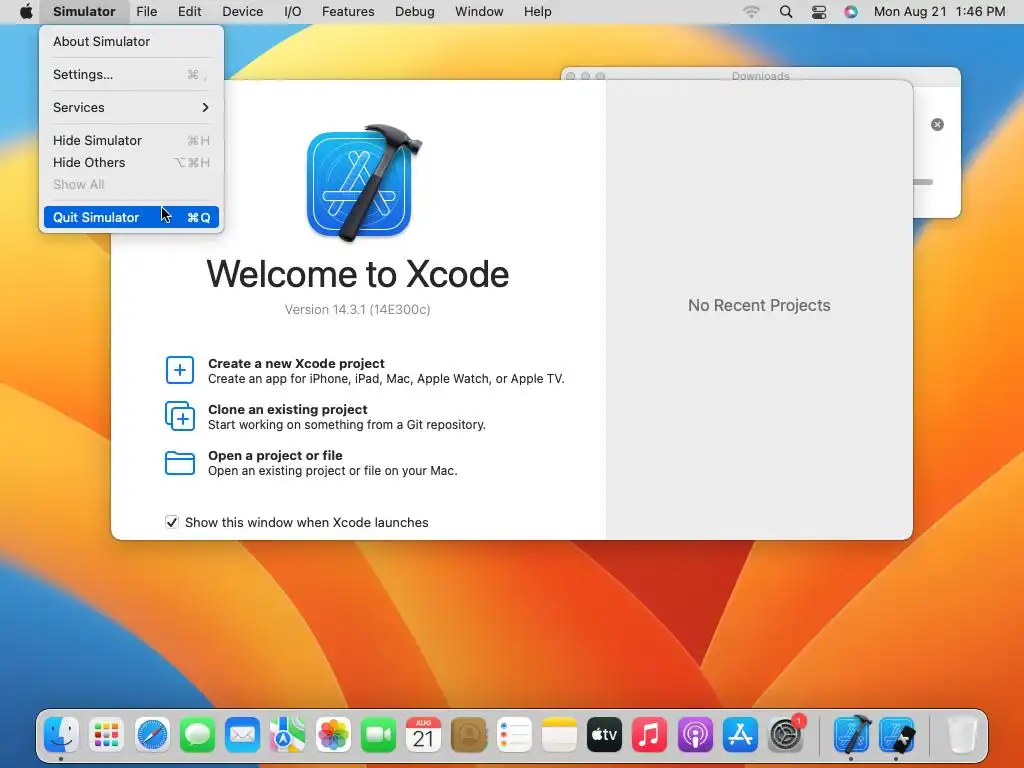Screen dimensions: 1024x768
Task: Open the File menu
Action: [146, 11]
